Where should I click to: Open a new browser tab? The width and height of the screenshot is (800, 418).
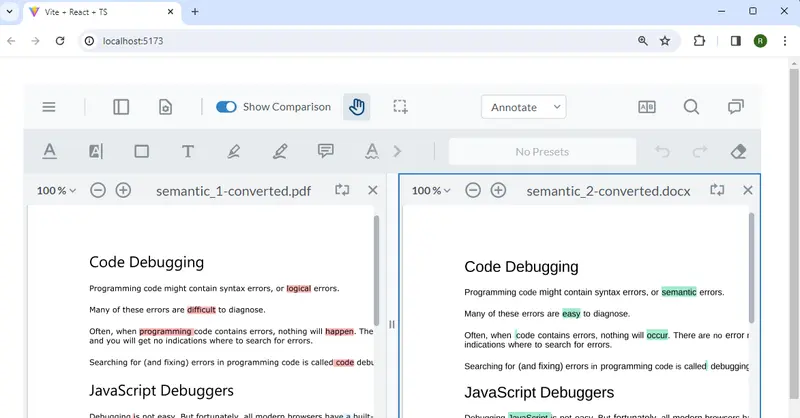point(195,12)
